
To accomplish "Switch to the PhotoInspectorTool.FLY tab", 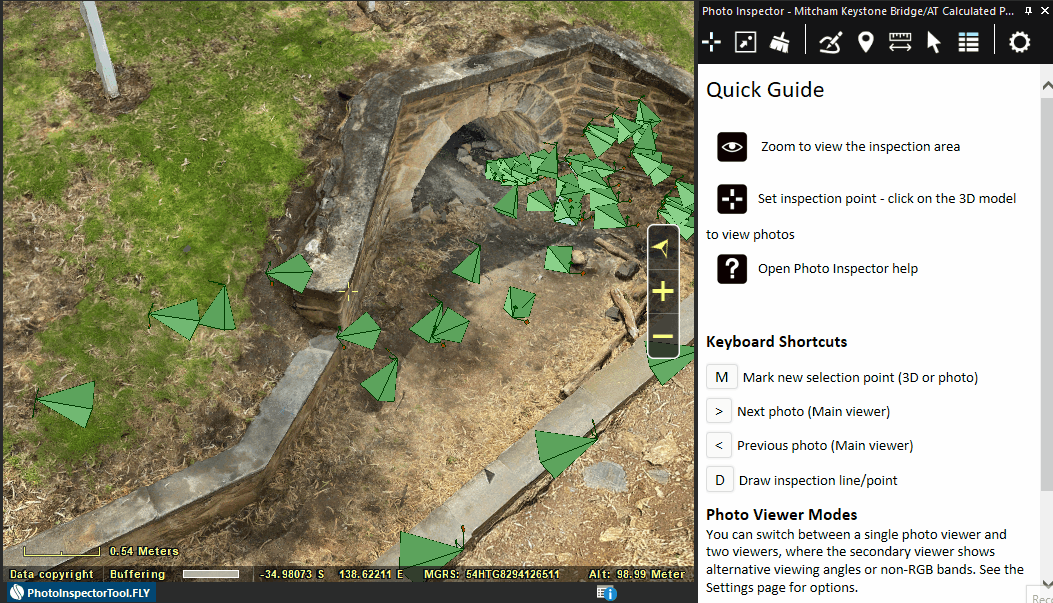I will 81,593.
